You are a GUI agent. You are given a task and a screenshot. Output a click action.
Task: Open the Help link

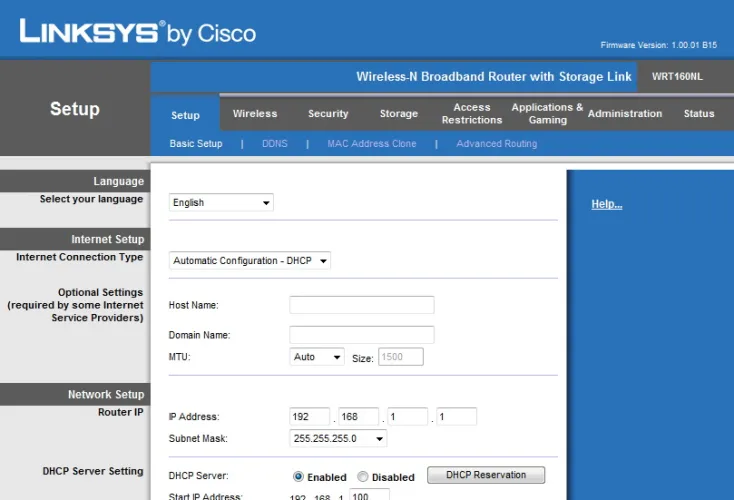pos(607,204)
